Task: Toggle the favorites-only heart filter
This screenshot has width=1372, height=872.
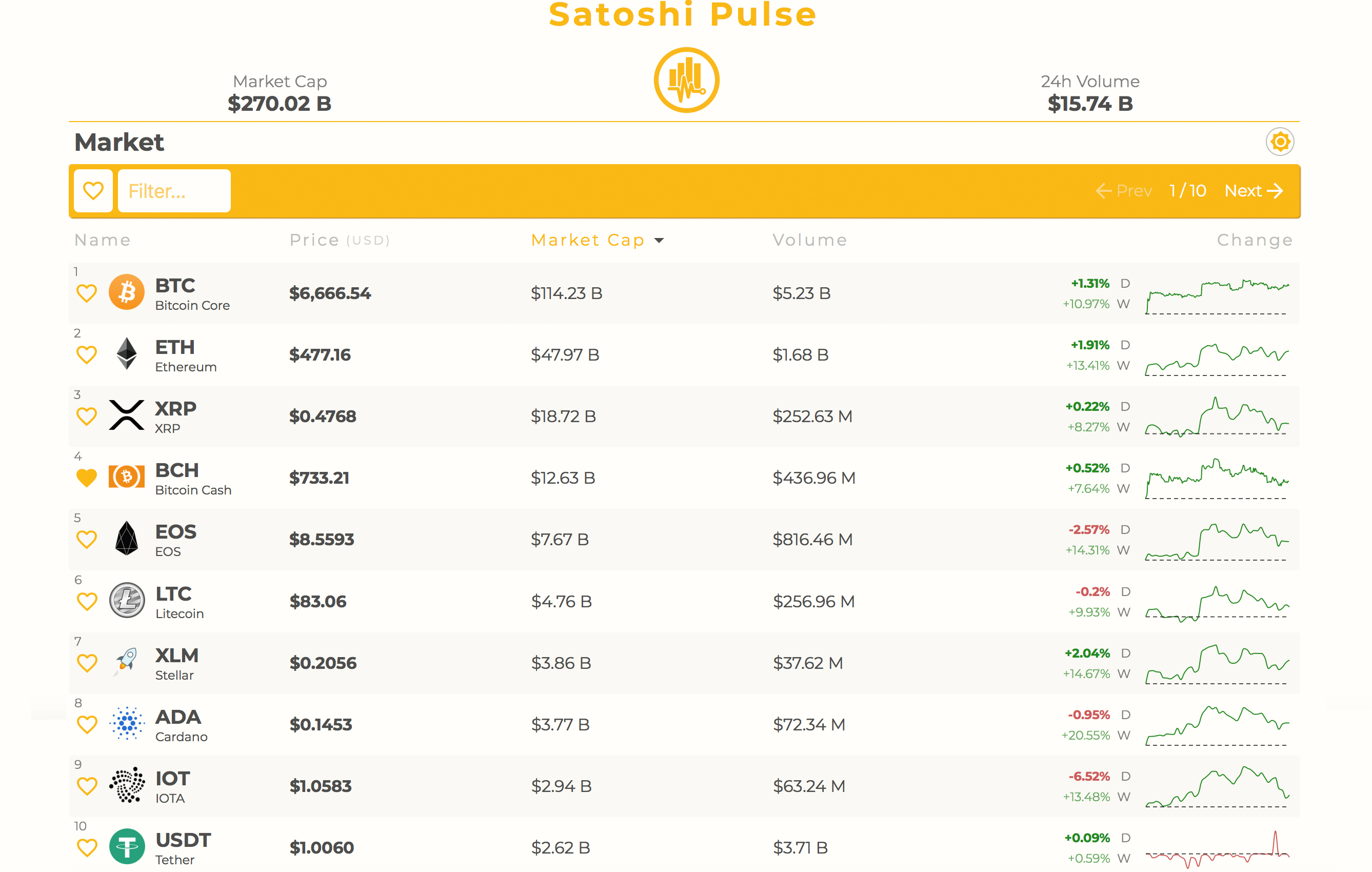Action: pyautogui.click(x=93, y=190)
